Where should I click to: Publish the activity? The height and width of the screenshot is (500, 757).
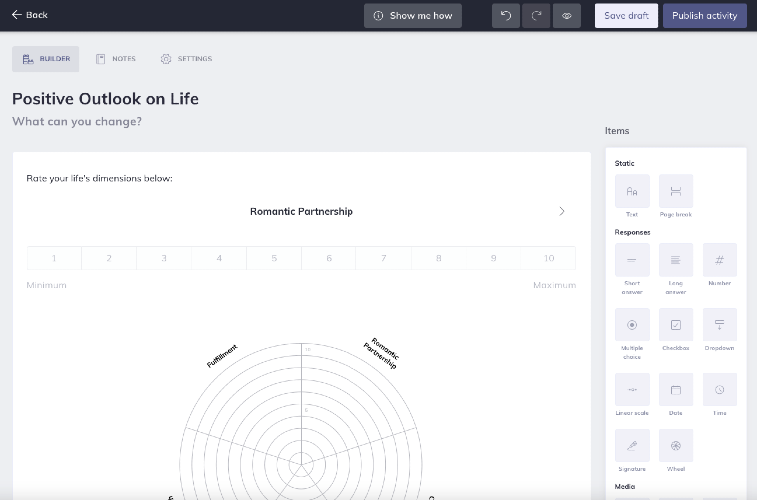pos(704,15)
